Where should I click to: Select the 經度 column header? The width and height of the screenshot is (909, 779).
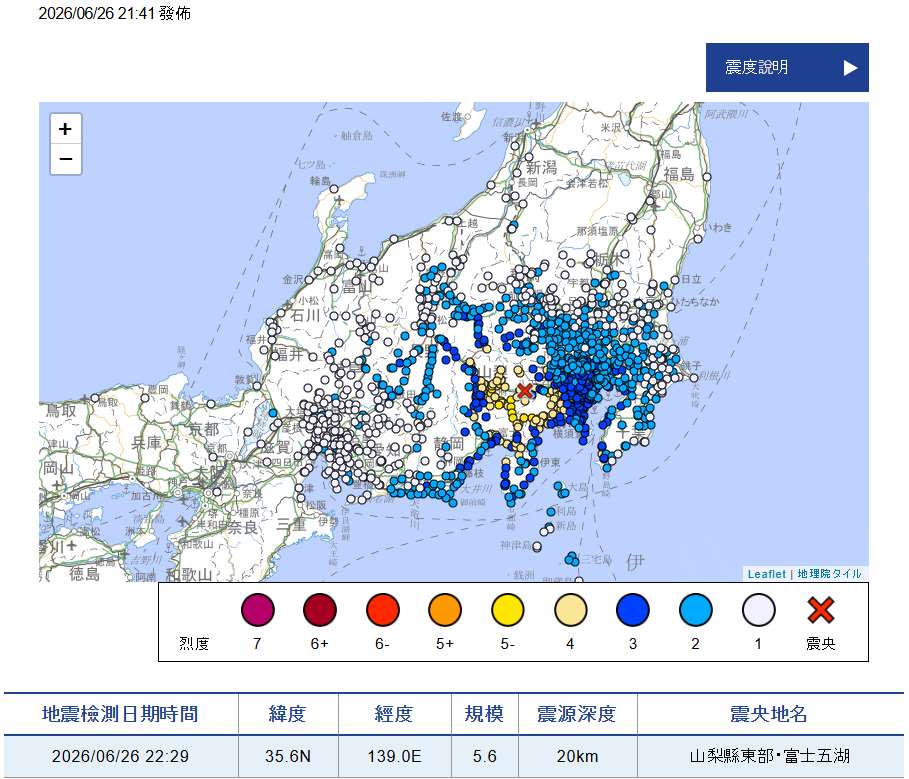(x=394, y=714)
